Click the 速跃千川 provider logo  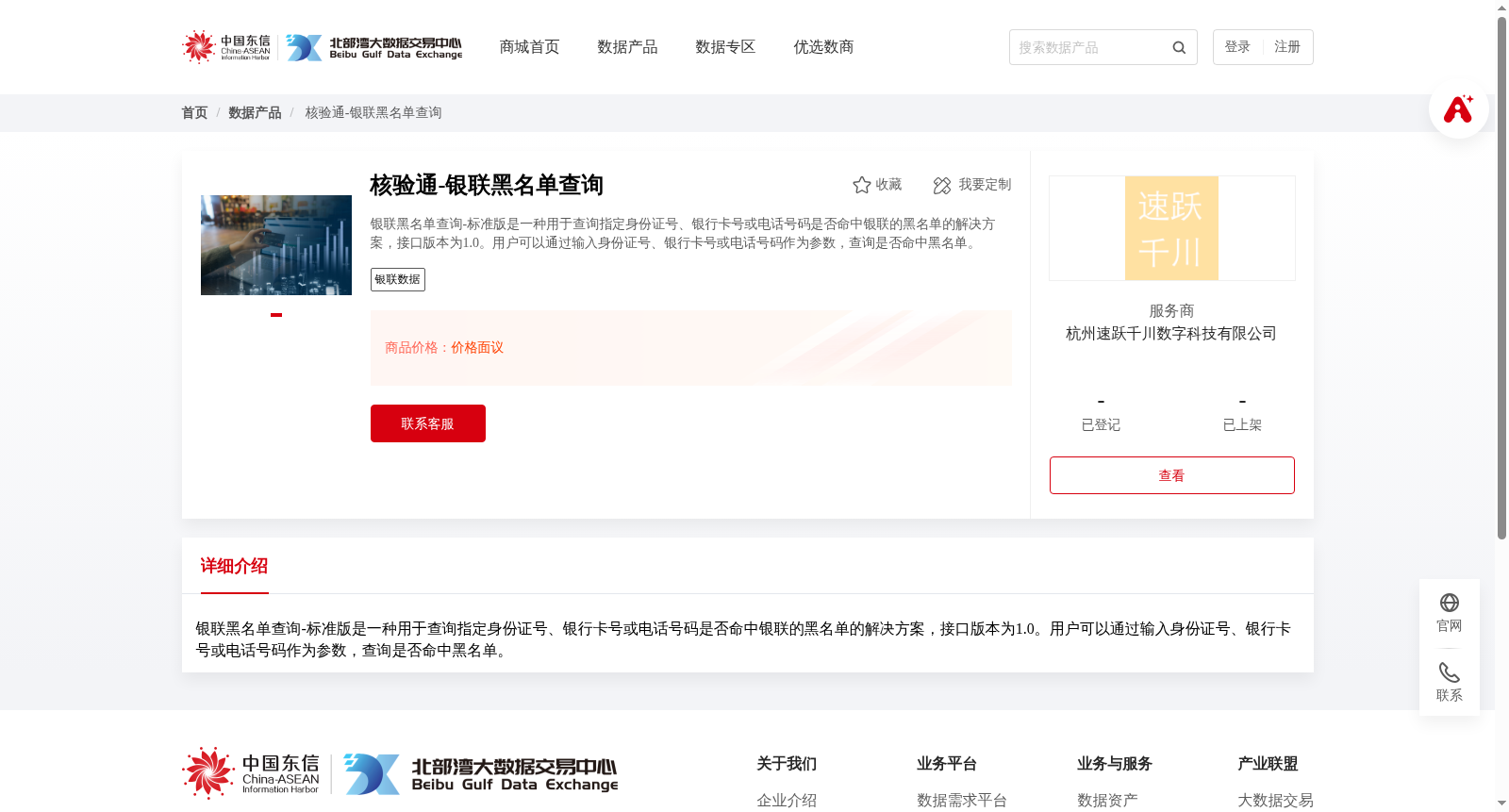(1171, 228)
